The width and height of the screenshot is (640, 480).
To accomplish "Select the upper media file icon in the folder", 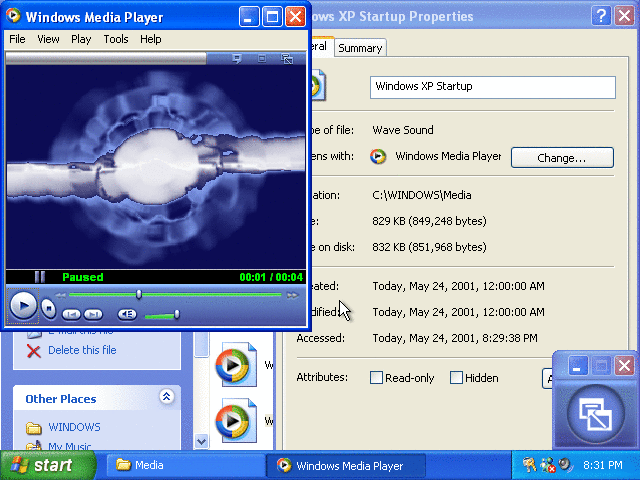I will coord(236,364).
